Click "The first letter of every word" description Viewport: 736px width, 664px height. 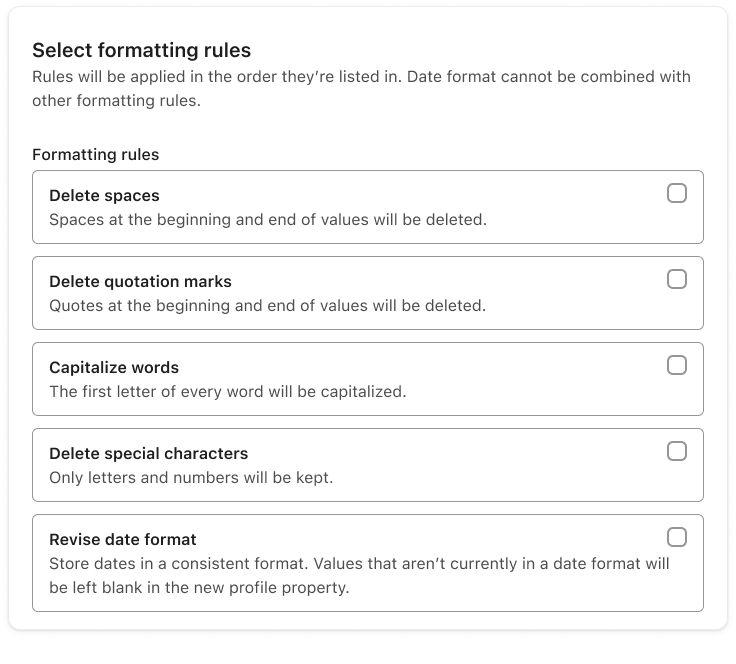(227, 391)
